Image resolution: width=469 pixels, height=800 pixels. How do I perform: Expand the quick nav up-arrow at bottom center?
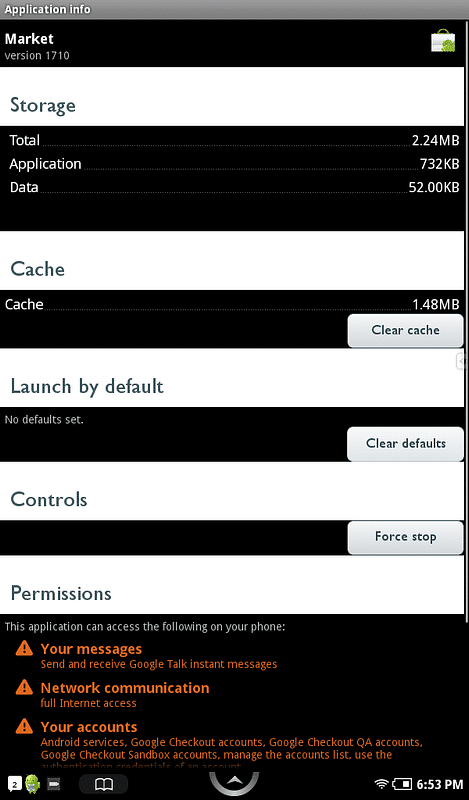point(234,782)
